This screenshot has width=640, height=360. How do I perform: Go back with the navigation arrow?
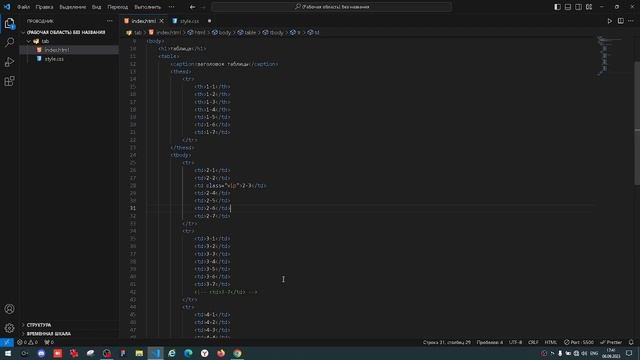coord(192,7)
